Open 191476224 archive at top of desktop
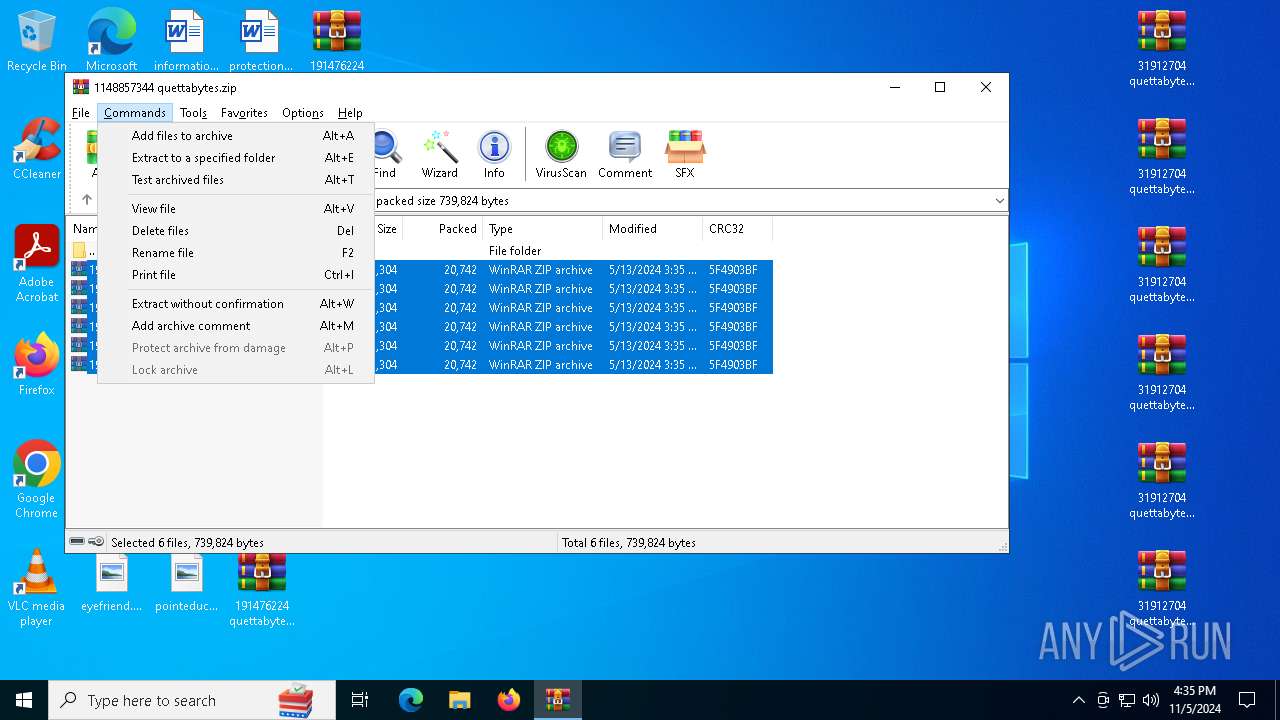The height and width of the screenshot is (720, 1280). (336, 41)
